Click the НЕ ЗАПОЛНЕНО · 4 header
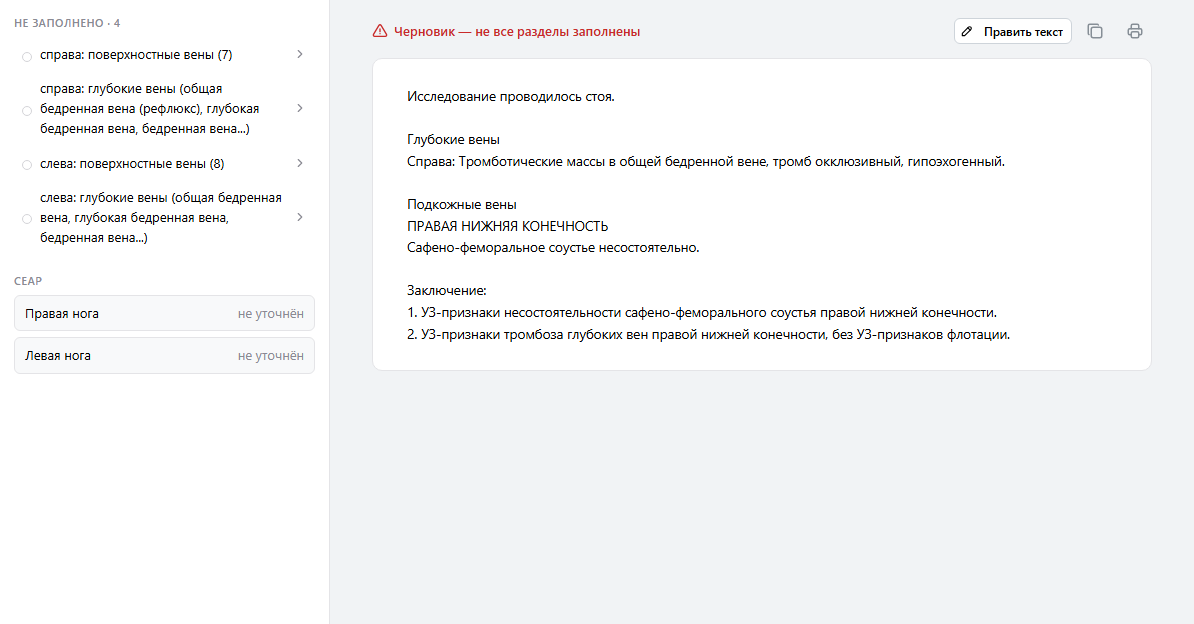Viewport: 1194px width, 624px height. pyautogui.click(x=67, y=23)
